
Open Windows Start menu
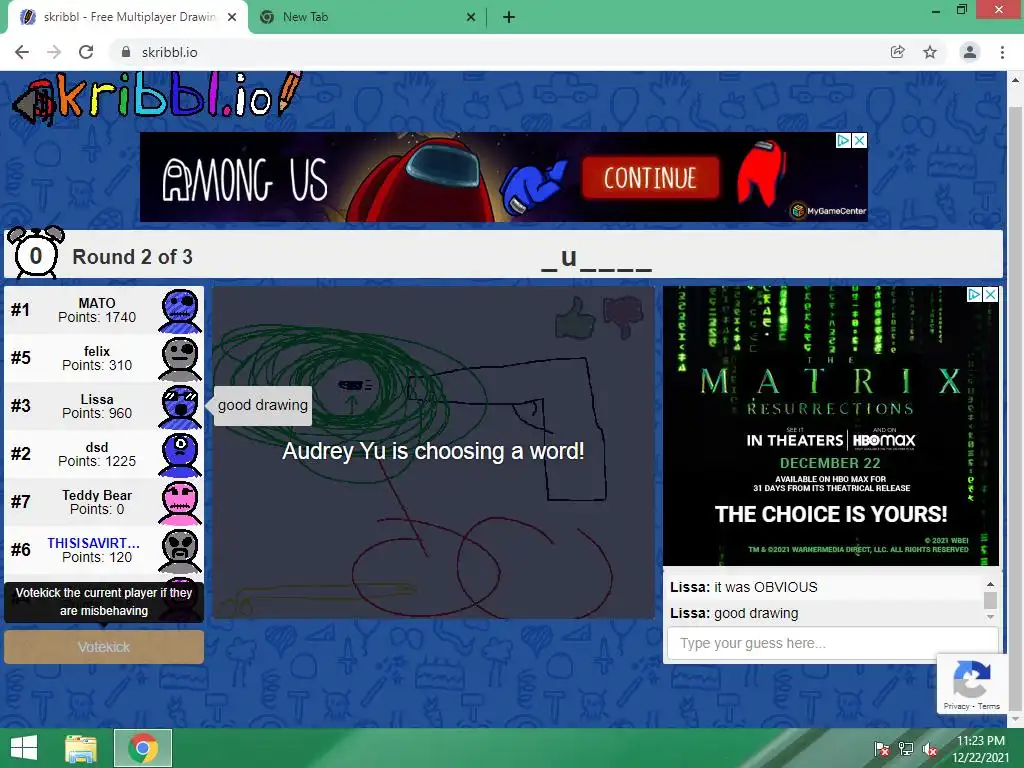(24, 748)
